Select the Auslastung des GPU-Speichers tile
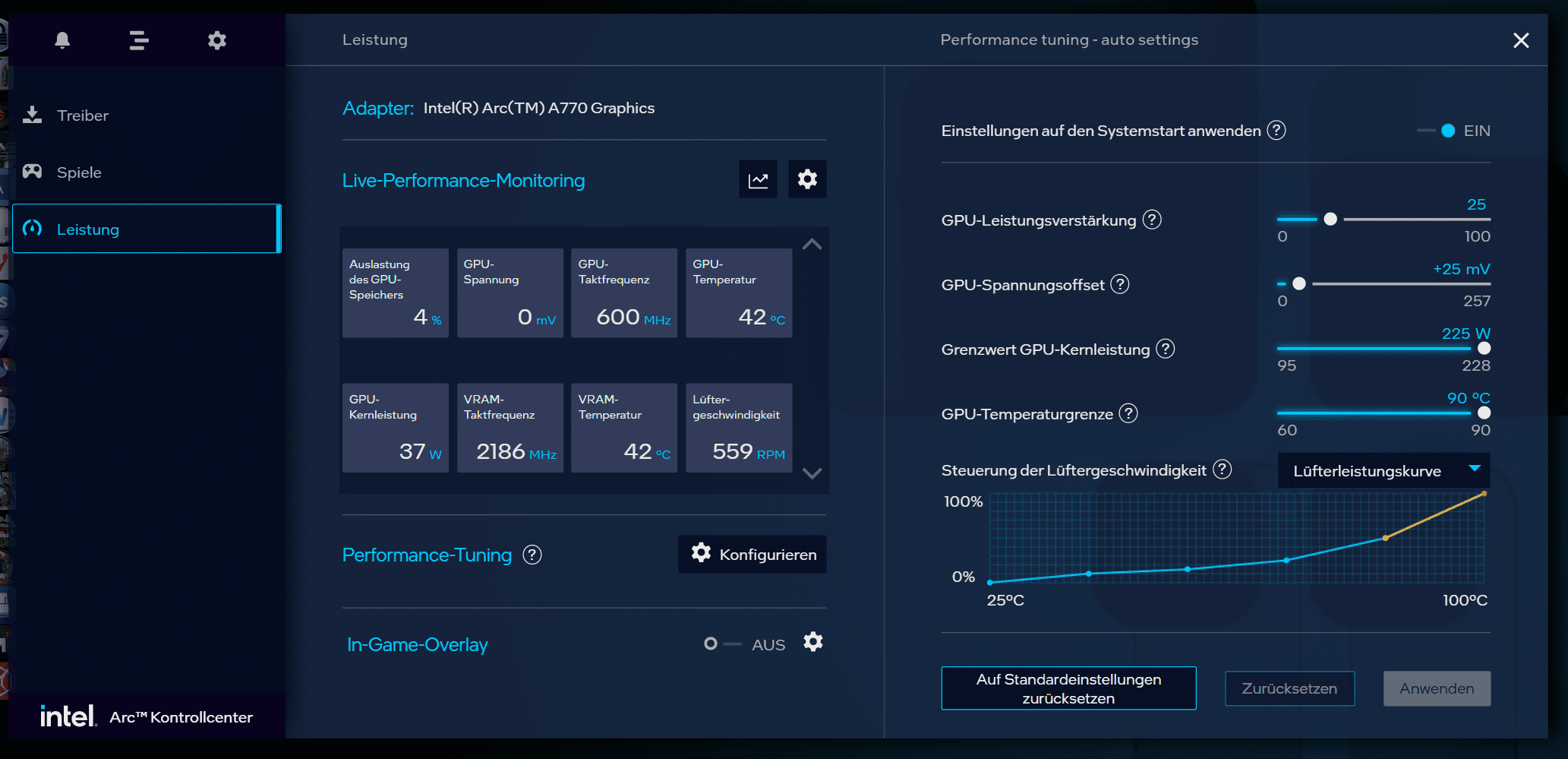Image resolution: width=1568 pixels, height=759 pixels. point(396,293)
